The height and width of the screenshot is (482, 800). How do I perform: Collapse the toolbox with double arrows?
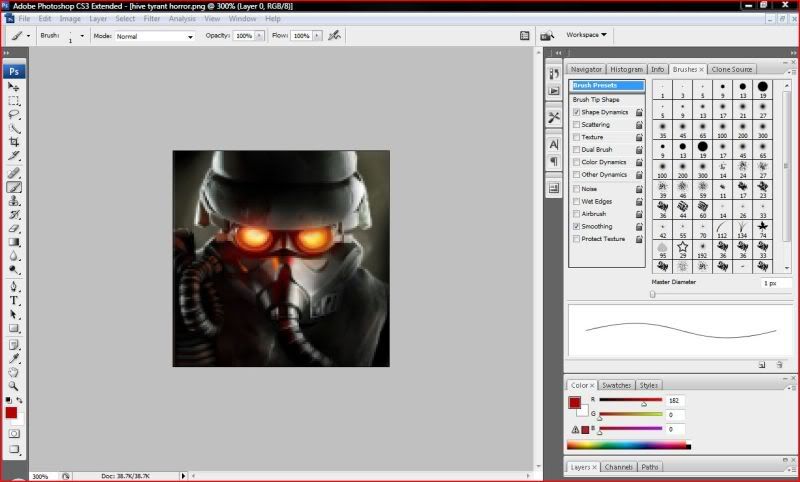click(7, 53)
